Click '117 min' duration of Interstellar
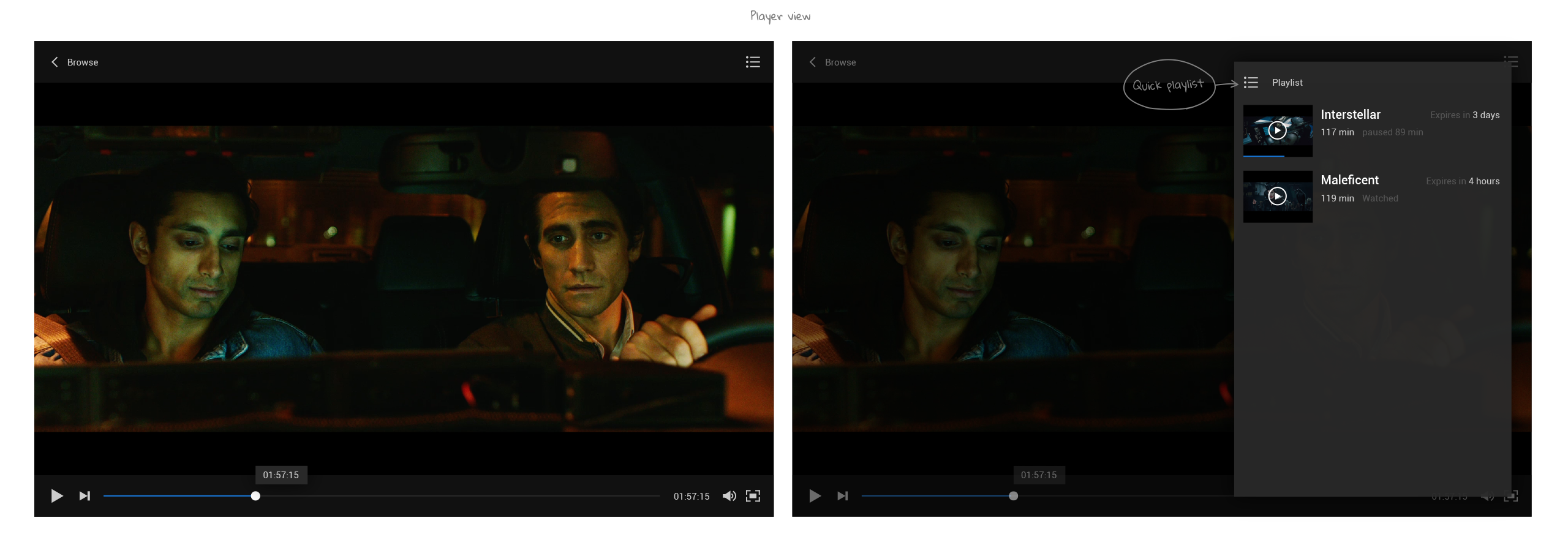The width and height of the screenshot is (1568, 537). pyautogui.click(x=1337, y=132)
